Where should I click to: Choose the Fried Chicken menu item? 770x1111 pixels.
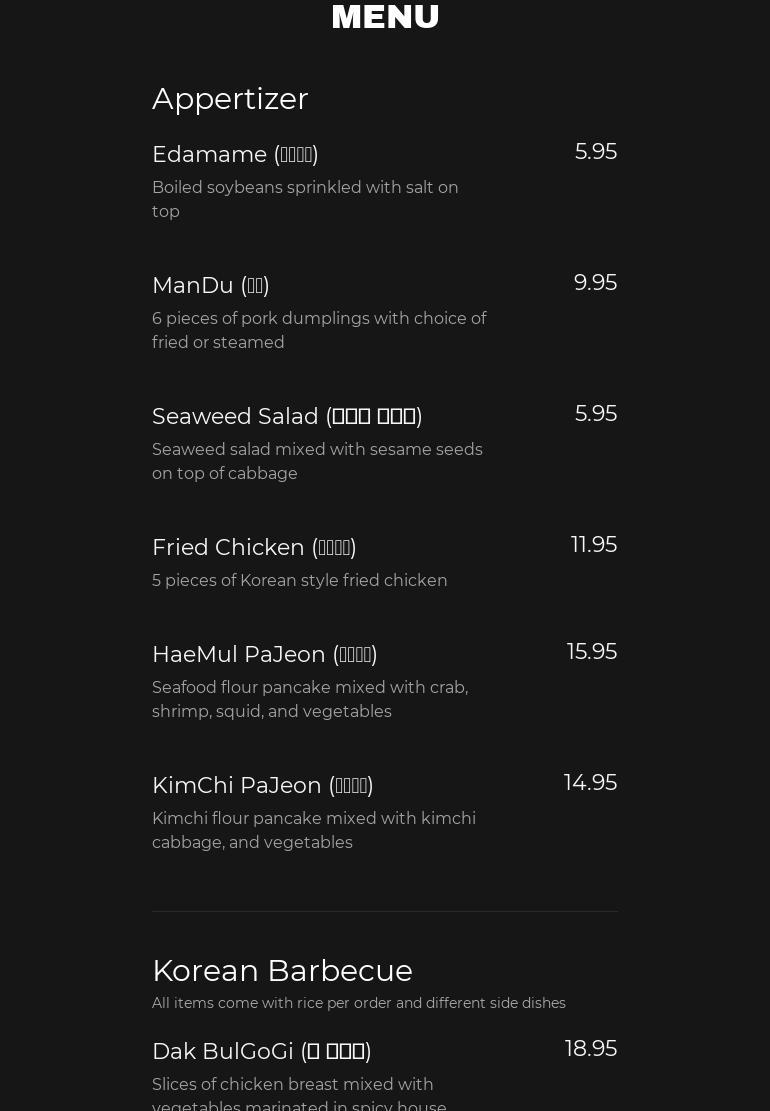point(254,547)
